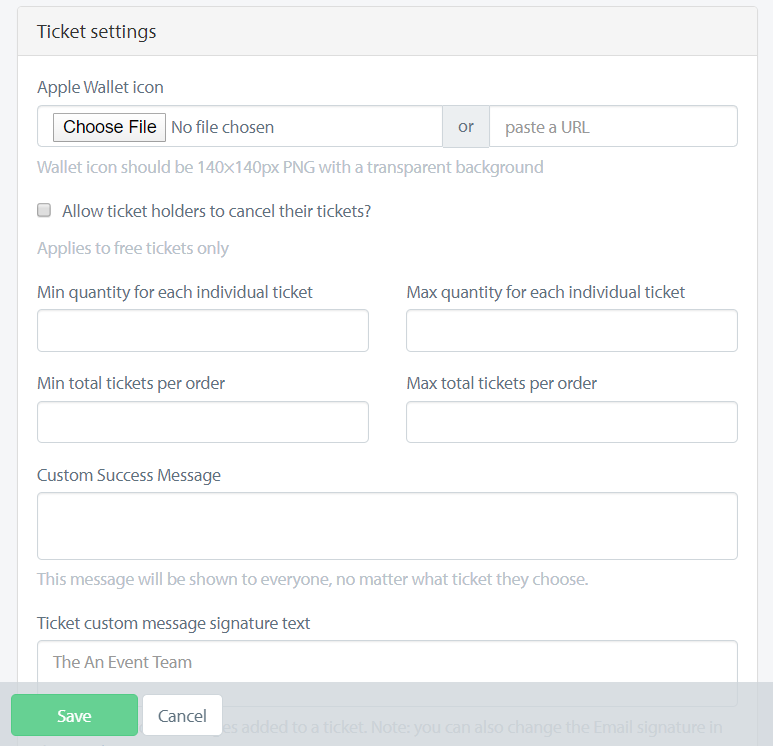This screenshot has height=746, width=773.
Task: Click the 'Min total tickets per order' label
Action: (131, 384)
